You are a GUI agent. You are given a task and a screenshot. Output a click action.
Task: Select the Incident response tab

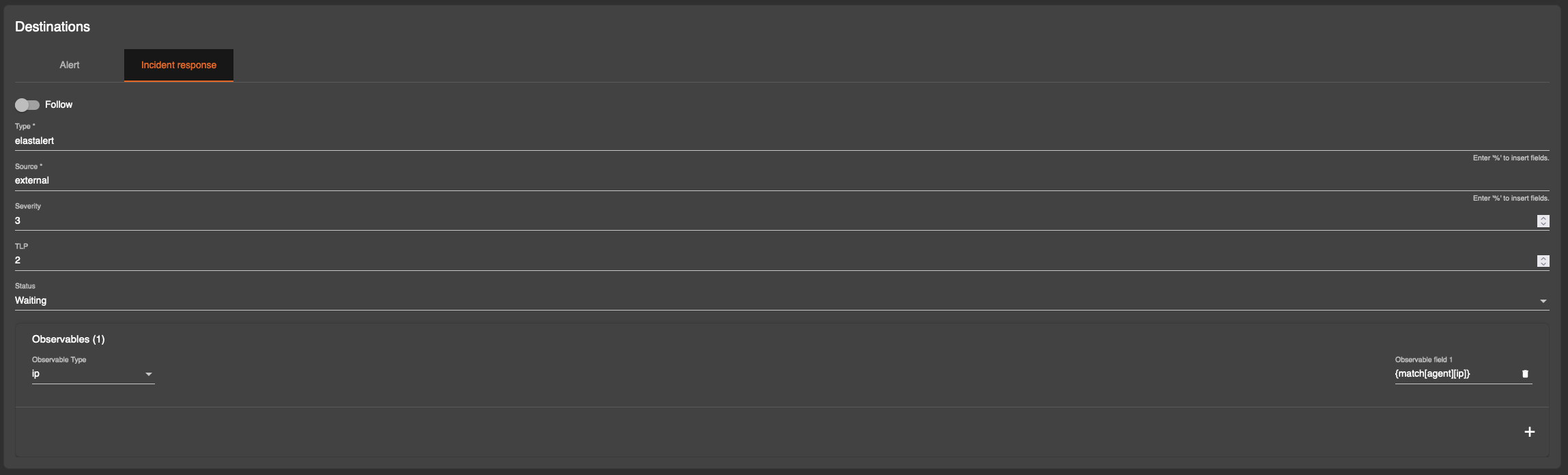179,65
